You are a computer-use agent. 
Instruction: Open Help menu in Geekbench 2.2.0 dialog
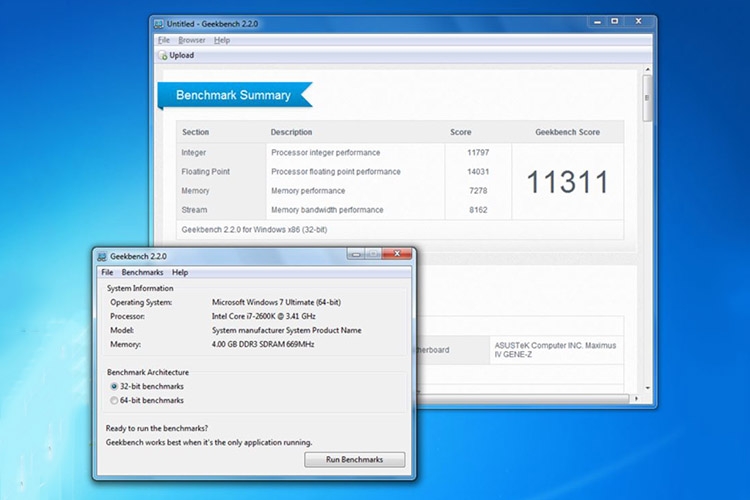(180, 272)
